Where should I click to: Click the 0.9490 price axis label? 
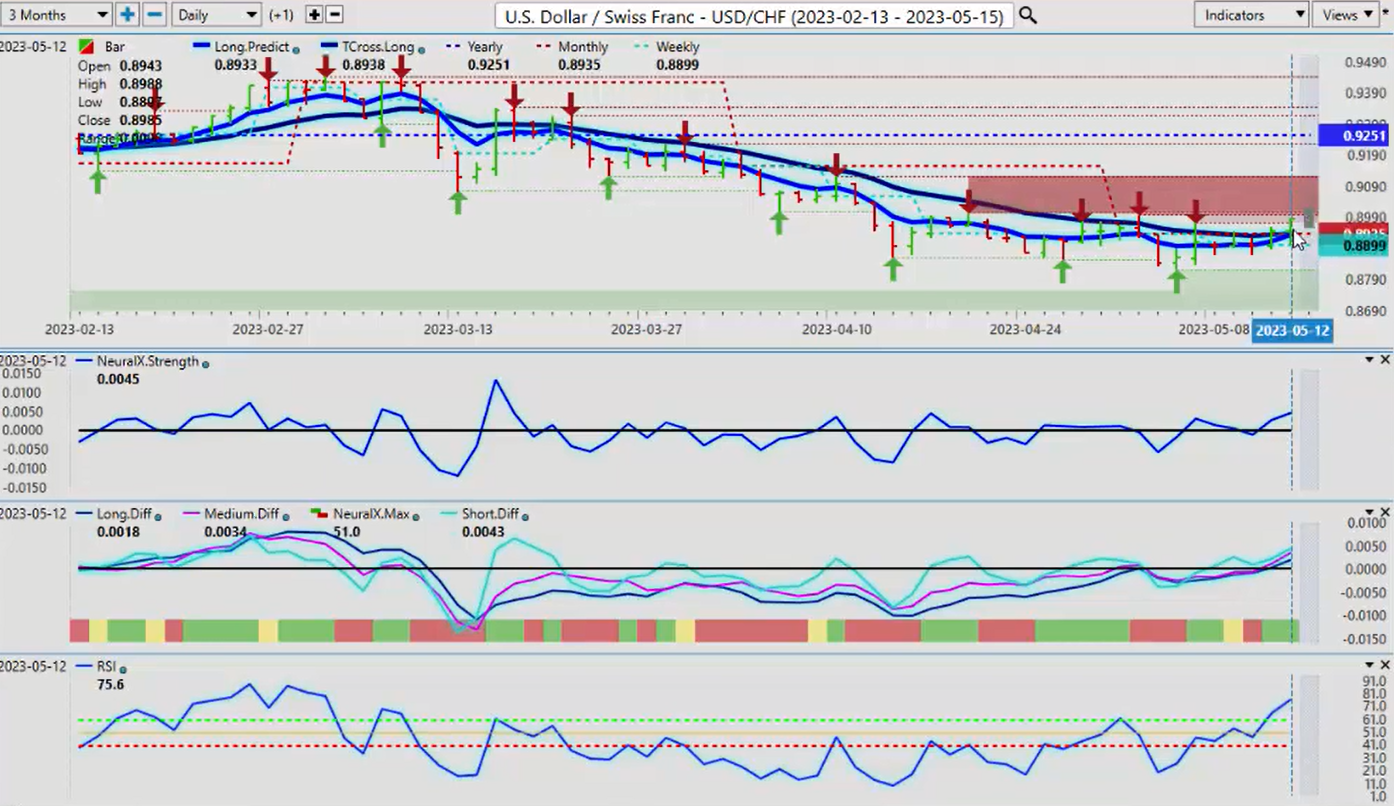[x=1365, y=62]
